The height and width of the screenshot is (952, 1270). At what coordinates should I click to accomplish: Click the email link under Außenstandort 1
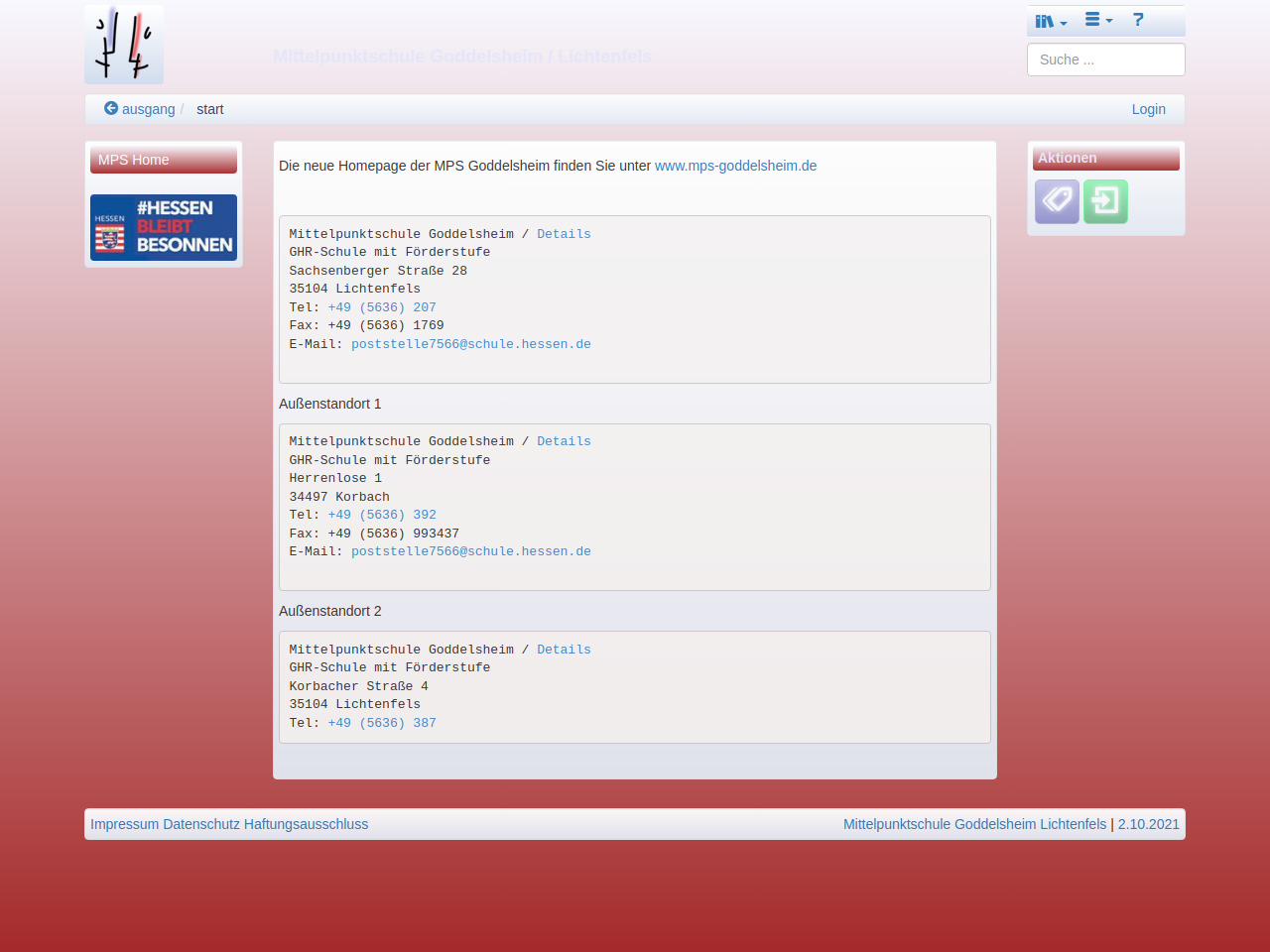coord(470,551)
